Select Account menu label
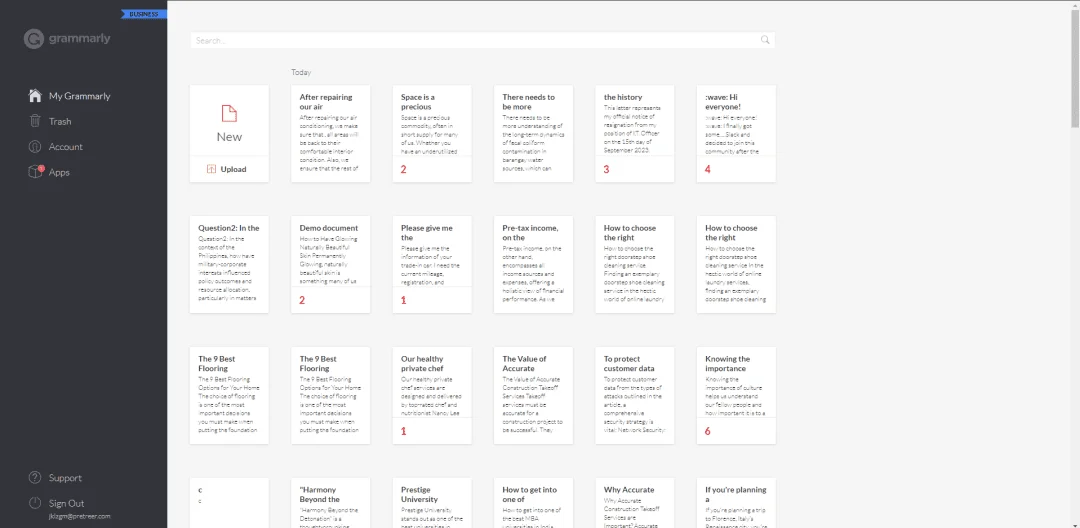This screenshot has width=1080, height=528. [65, 147]
